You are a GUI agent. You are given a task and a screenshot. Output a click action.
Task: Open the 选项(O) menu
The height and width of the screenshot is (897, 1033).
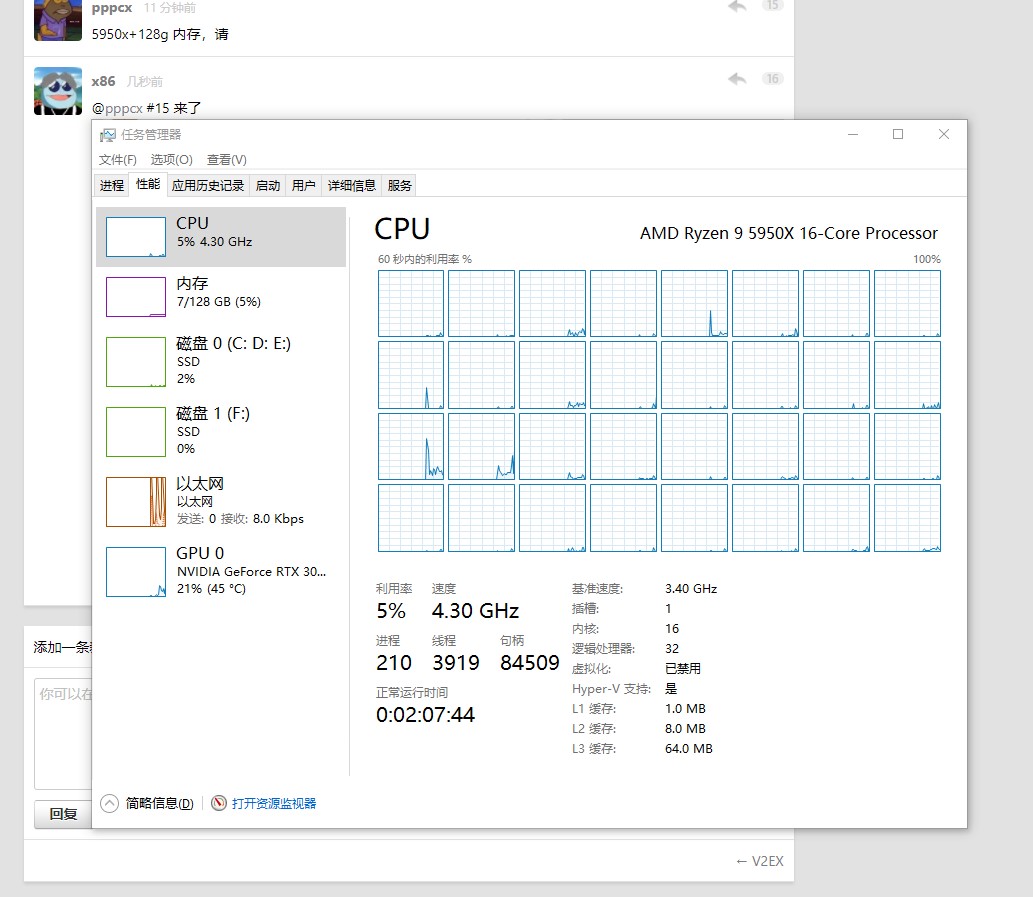pyautogui.click(x=171, y=160)
